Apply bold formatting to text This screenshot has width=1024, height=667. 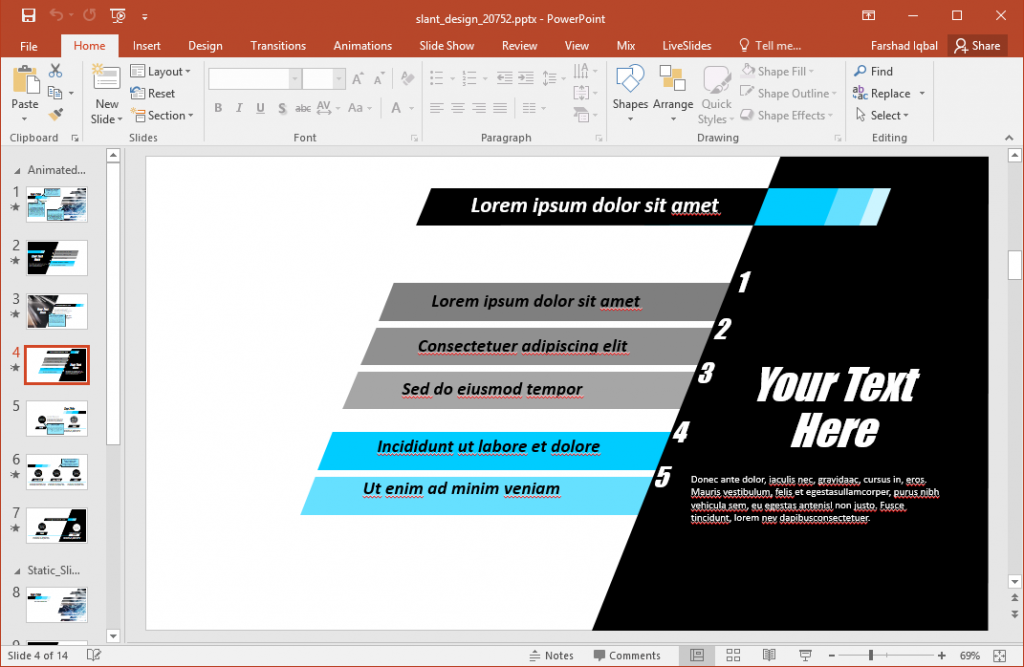point(218,108)
